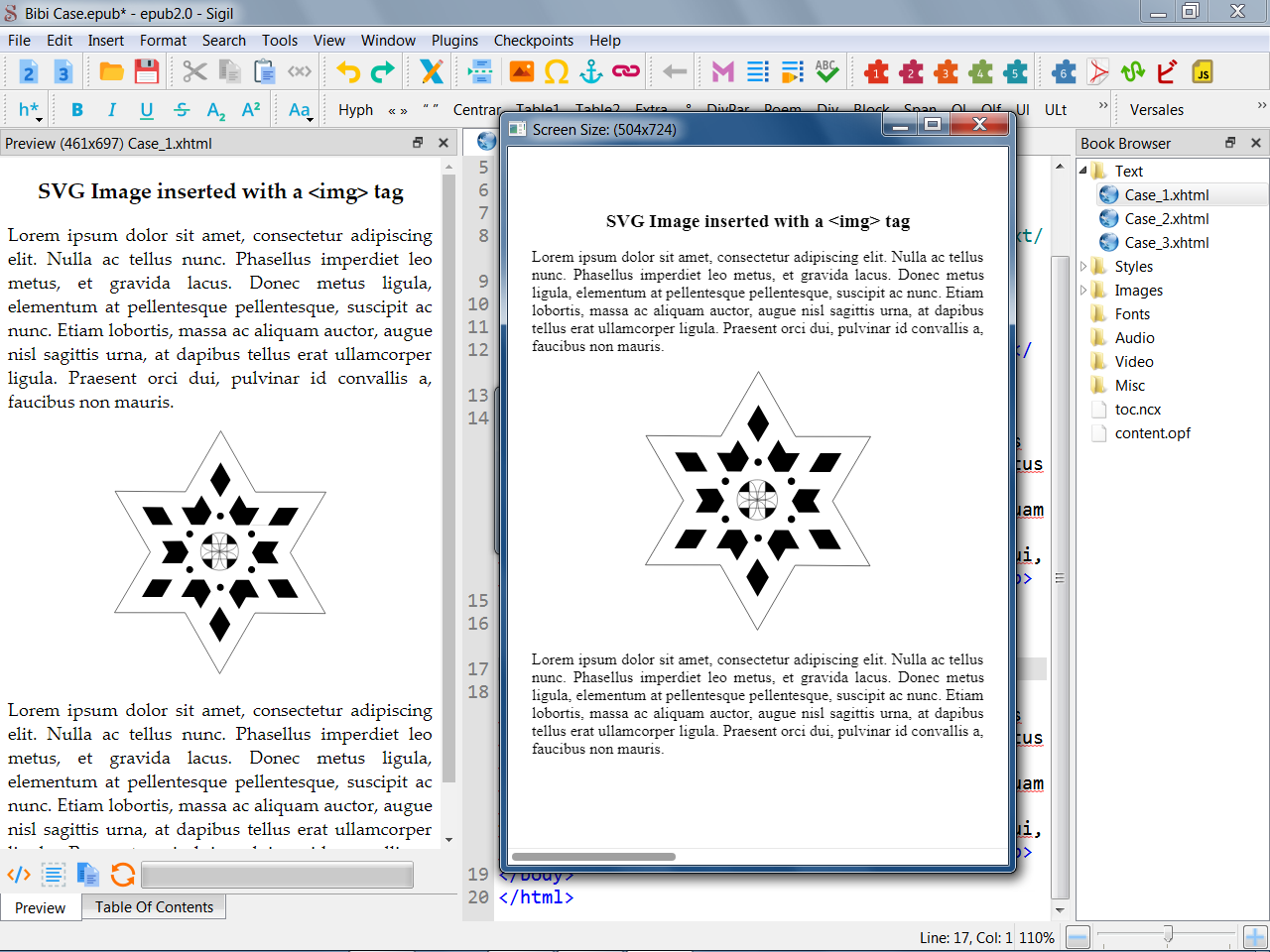Image resolution: width=1270 pixels, height=952 pixels.
Task: Click the Undo arrow icon
Action: (348, 71)
